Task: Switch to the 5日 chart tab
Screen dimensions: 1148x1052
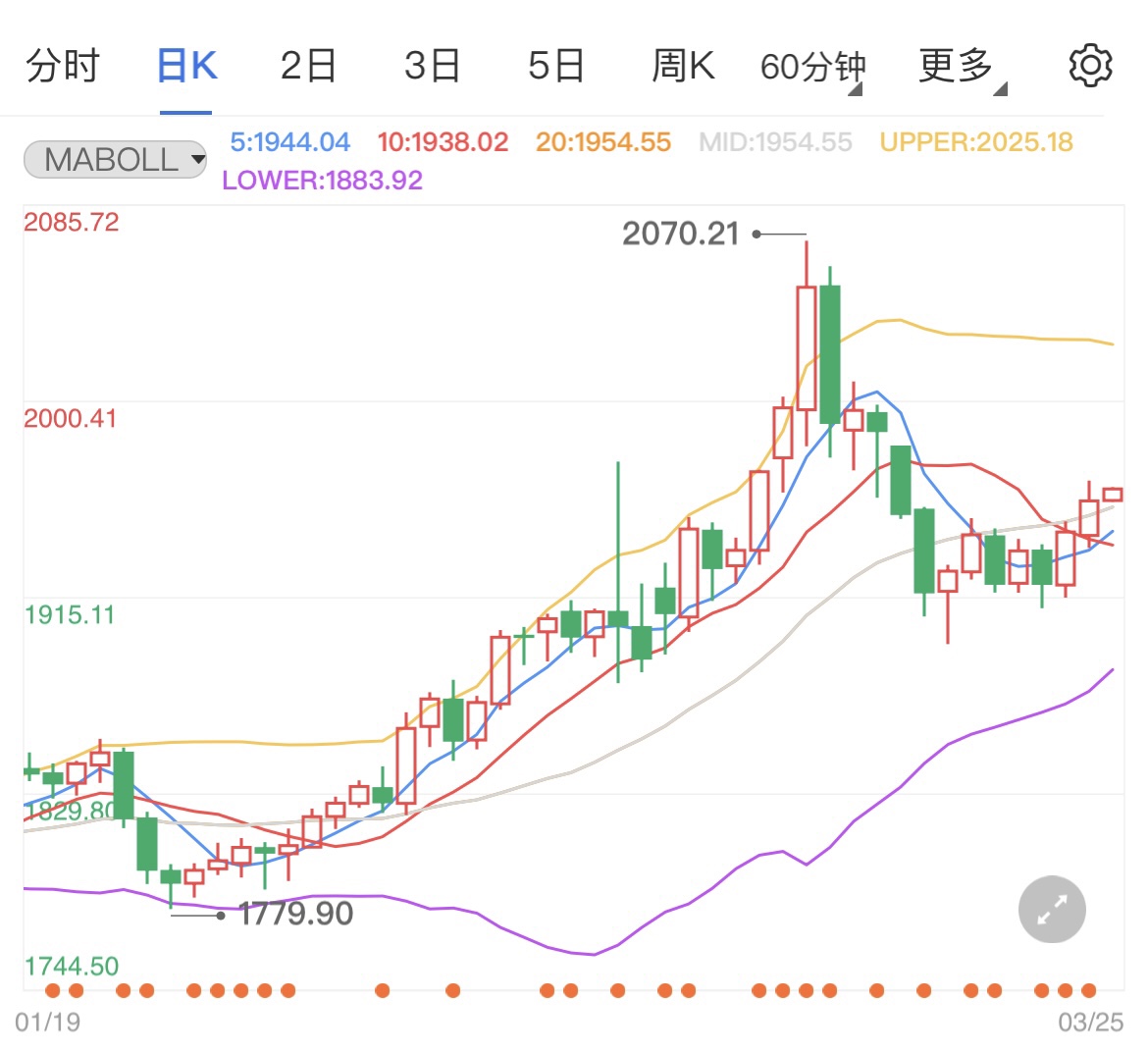Action: point(555,66)
